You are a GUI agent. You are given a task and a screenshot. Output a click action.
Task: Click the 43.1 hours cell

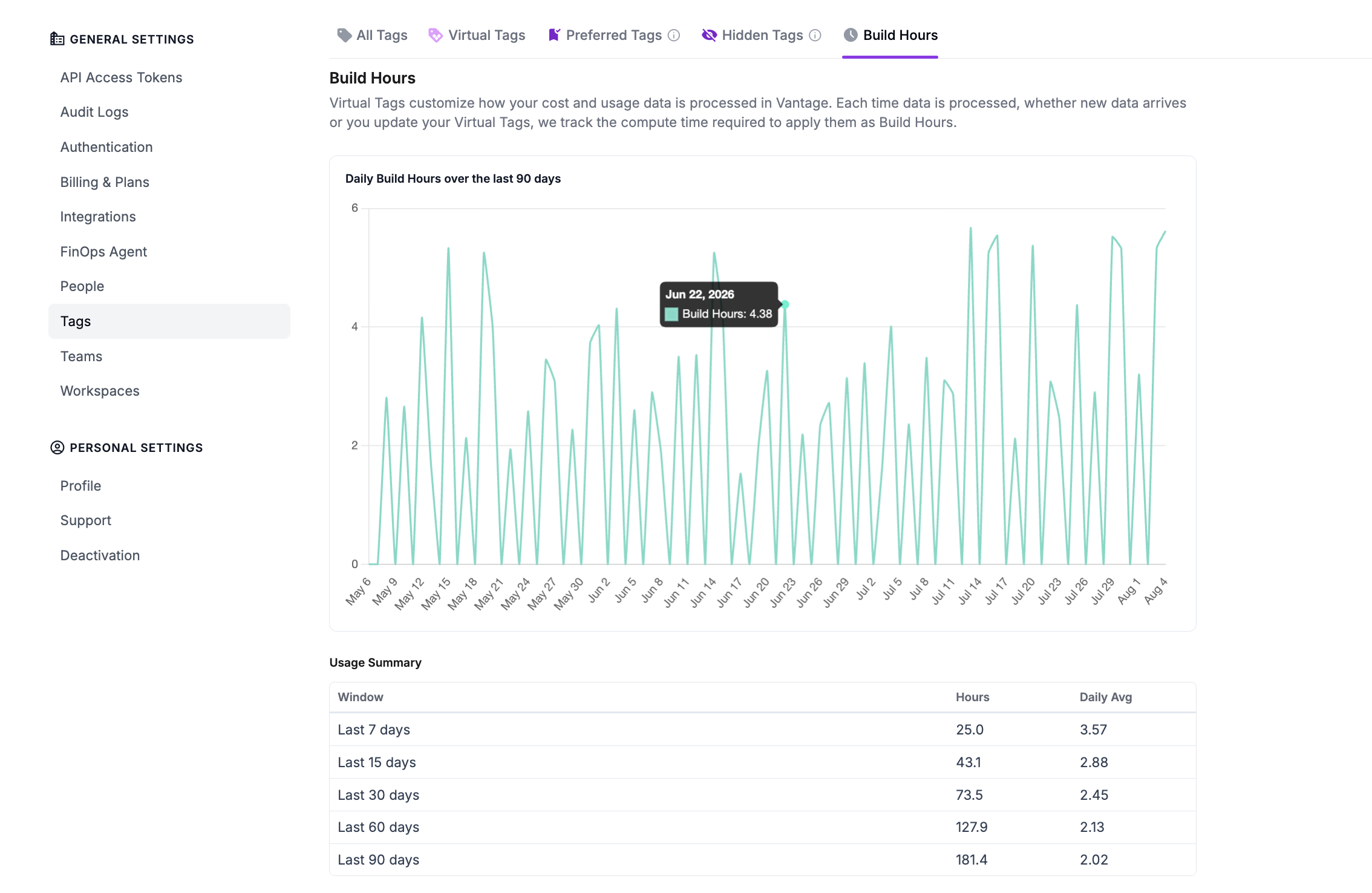969,762
